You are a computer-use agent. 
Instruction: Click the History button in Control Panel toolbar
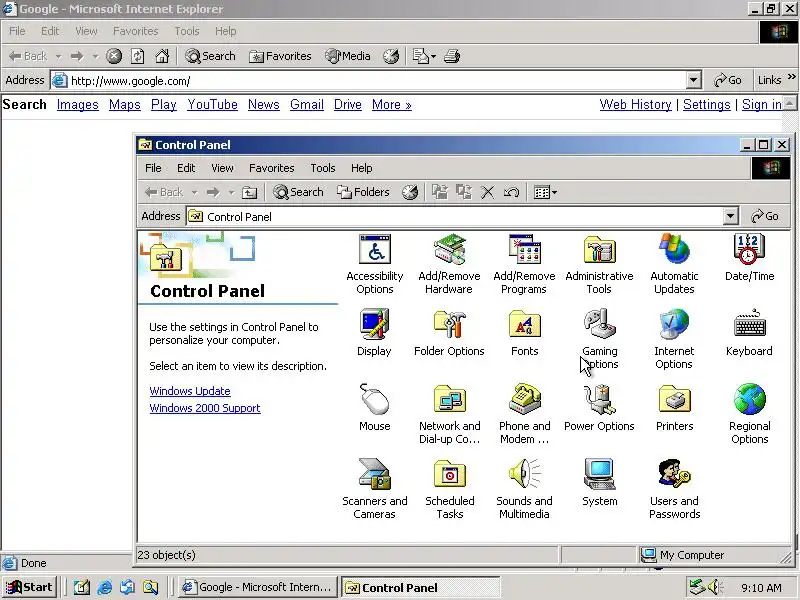tap(410, 192)
